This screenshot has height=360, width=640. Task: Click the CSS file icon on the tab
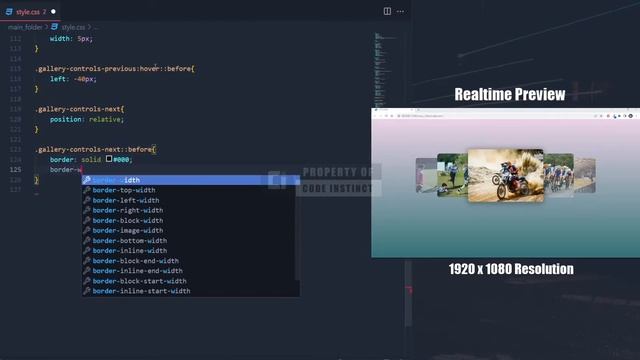9,11
